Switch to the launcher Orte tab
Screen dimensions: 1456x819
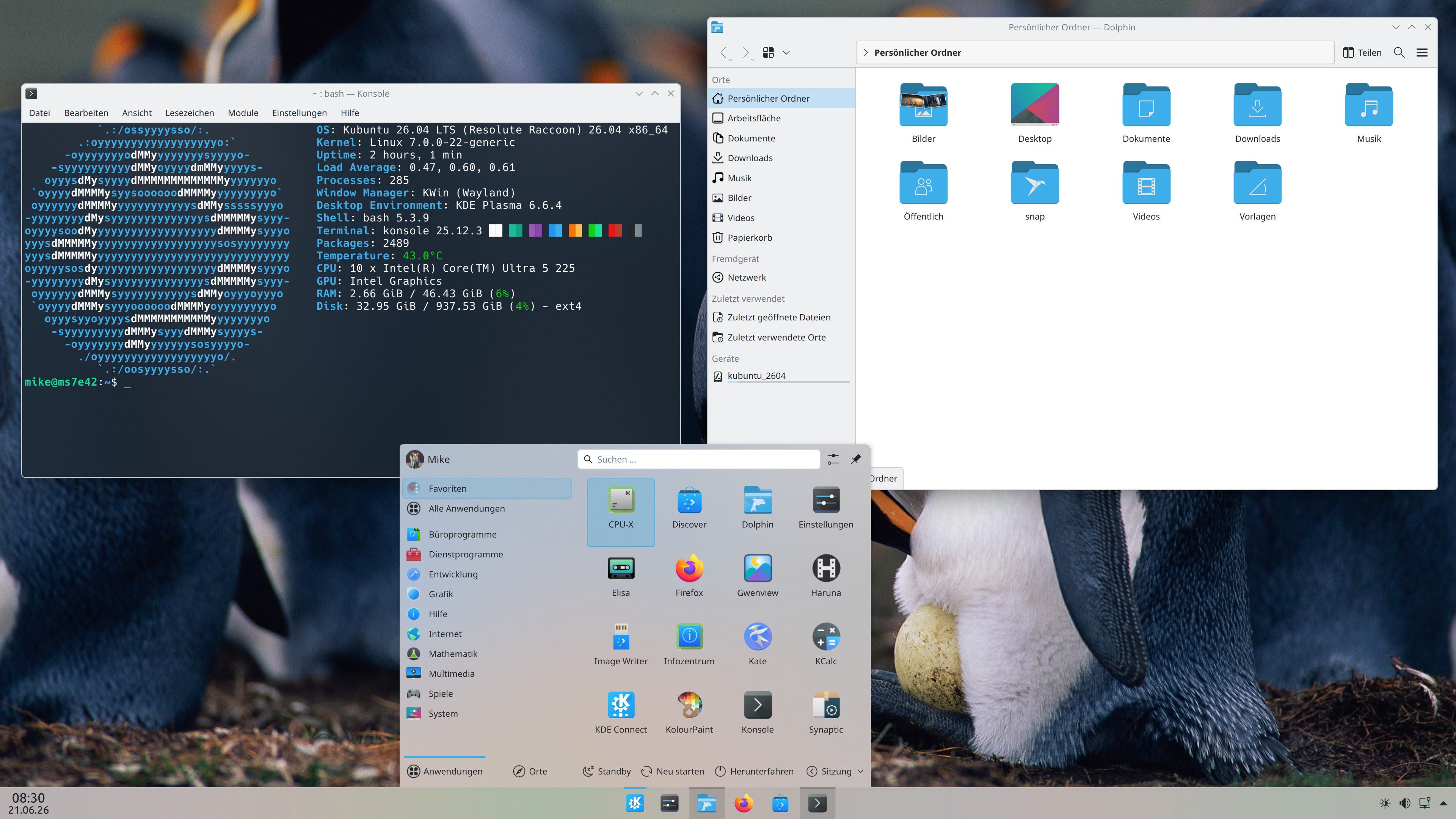(530, 771)
